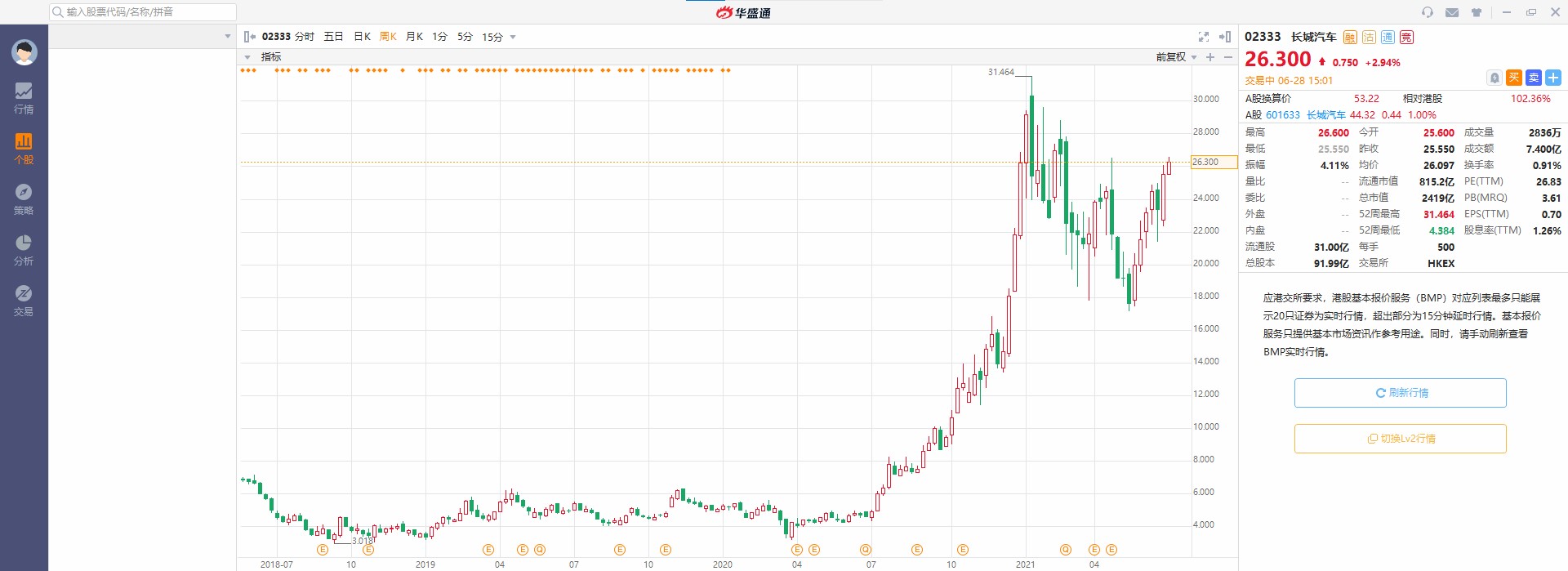
Task: Click the 融 margin badge
Action: coord(1350,38)
